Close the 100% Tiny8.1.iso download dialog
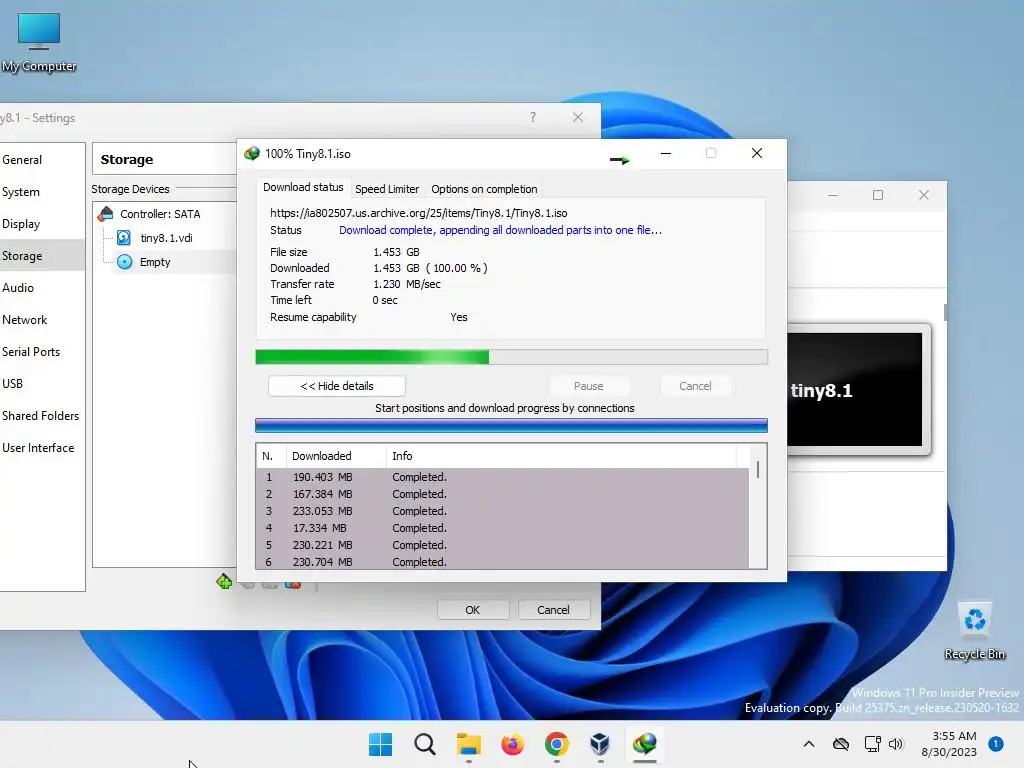 click(x=757, y=153)
